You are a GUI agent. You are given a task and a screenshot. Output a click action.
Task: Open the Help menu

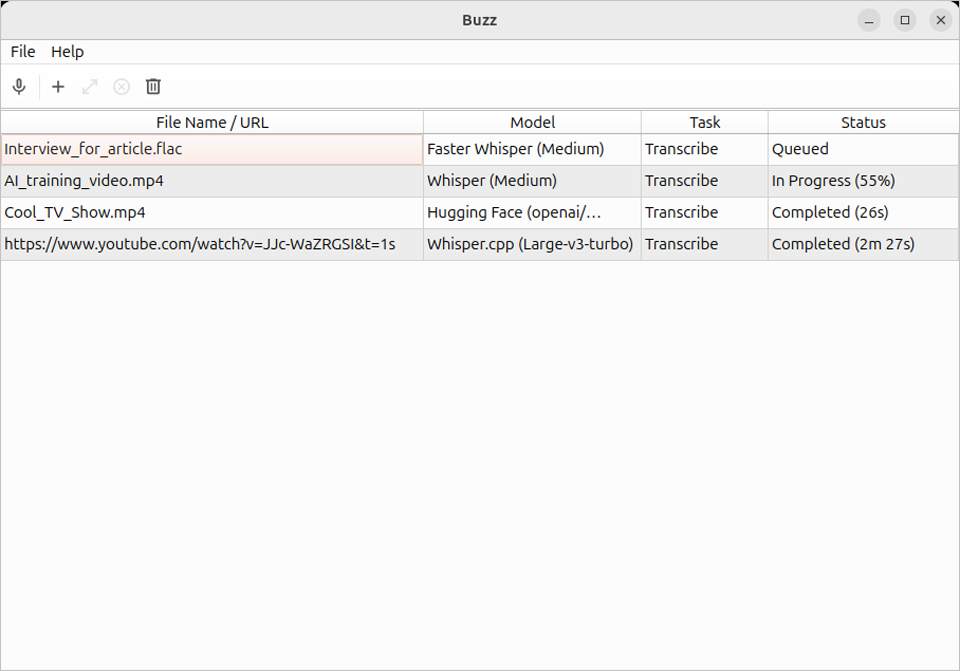(68, 52)
